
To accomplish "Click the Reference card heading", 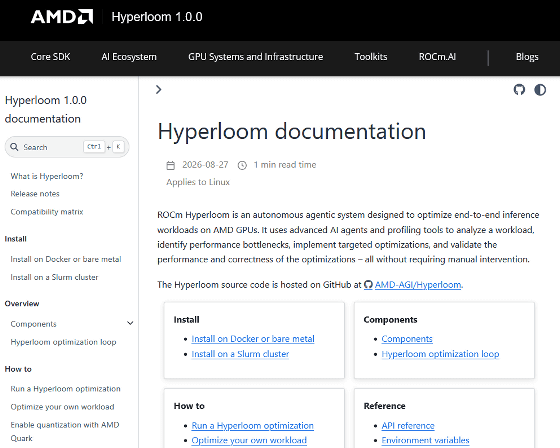I will coord(384,406).
